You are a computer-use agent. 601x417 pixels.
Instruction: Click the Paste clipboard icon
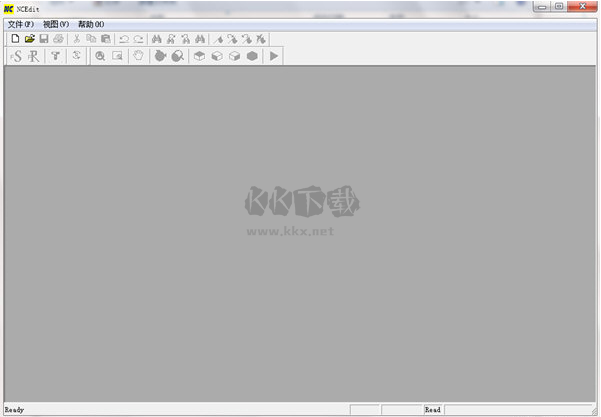point(105,39)
